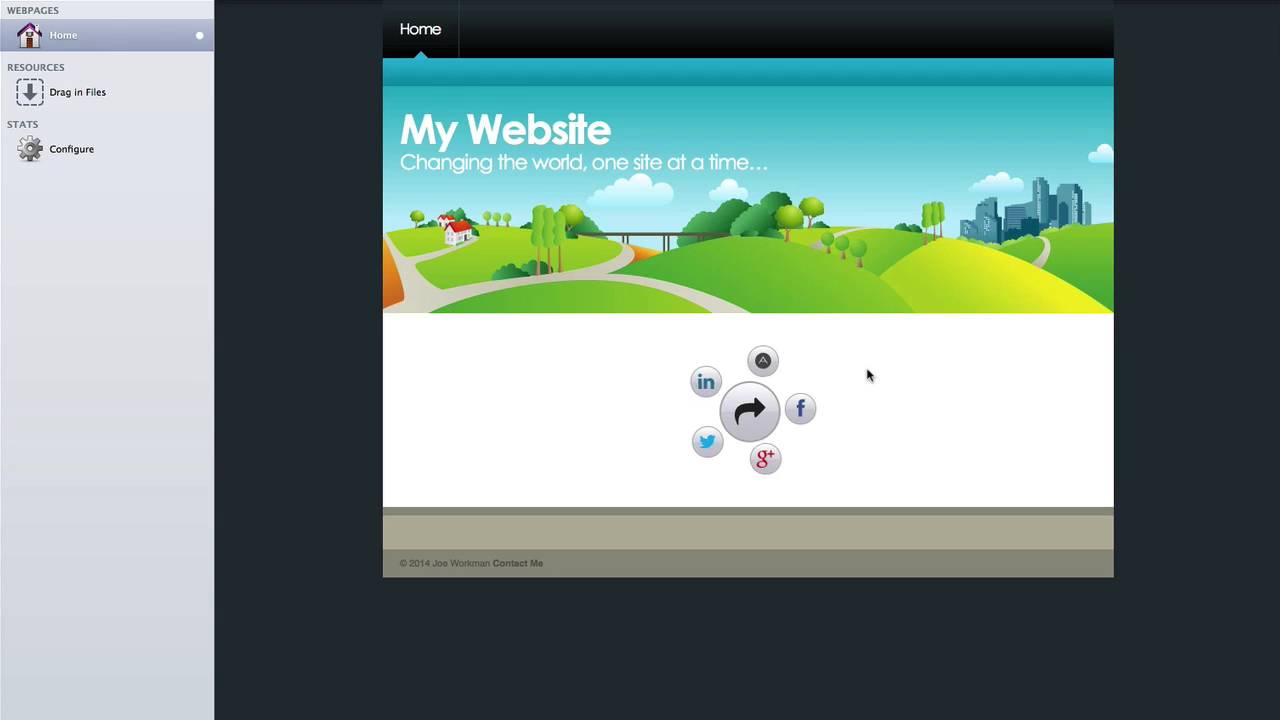Follow the Contact Me footer link

point(517,563)
